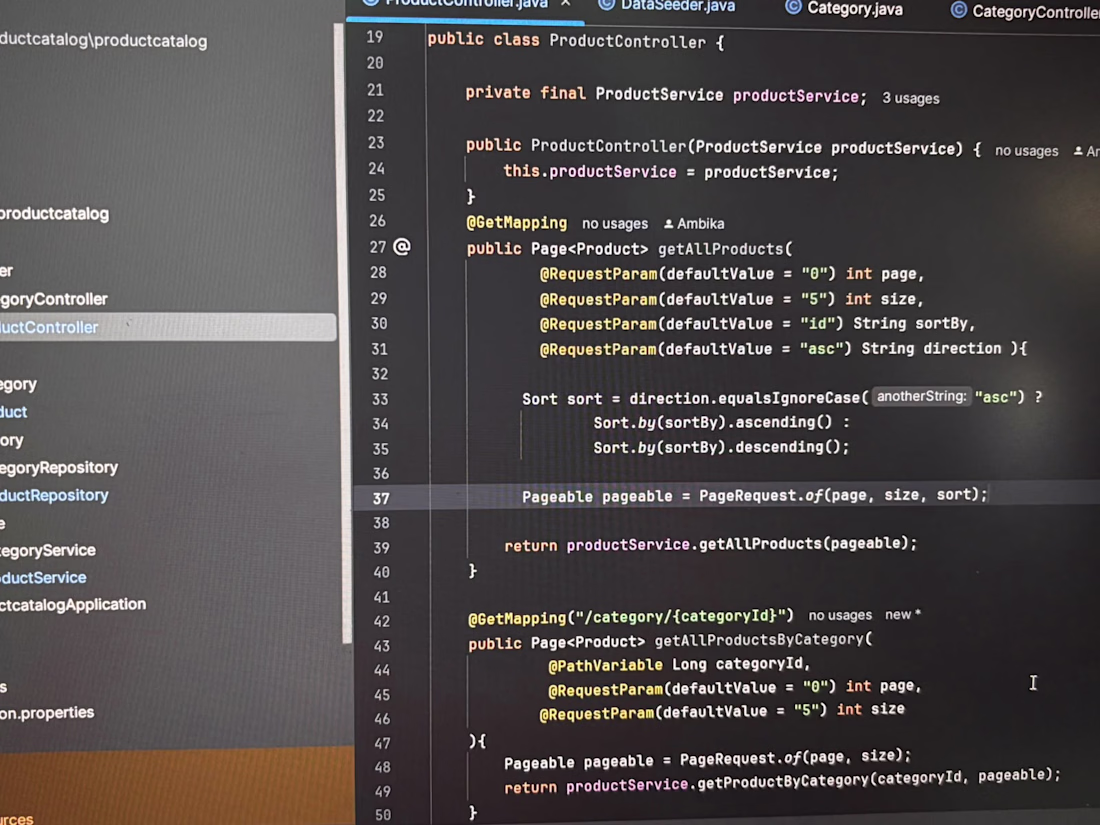Viewport: 1100px width, 825px height.
Task: Click the 'Ambika' author hint
Action: point(700,224)
